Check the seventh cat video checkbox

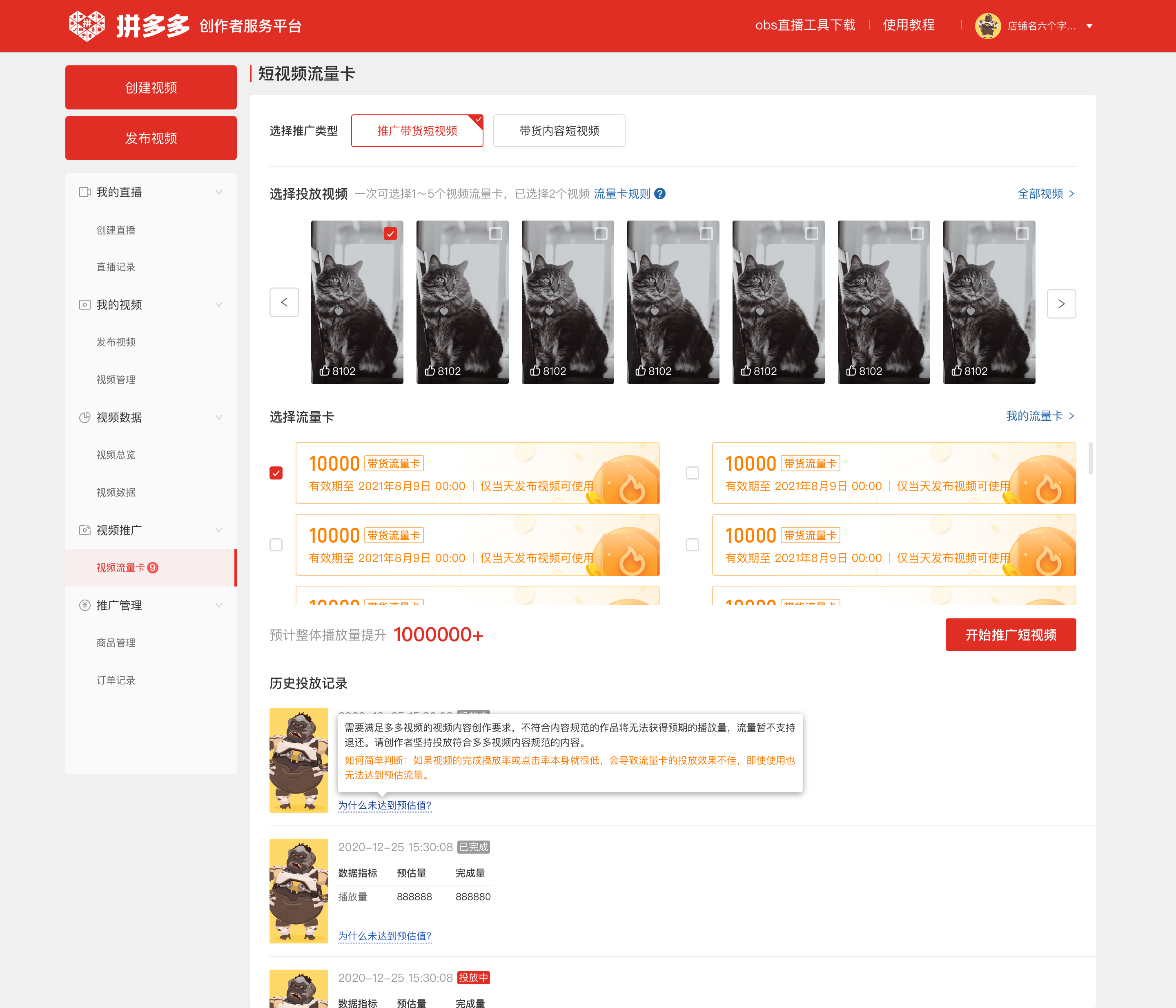tap(1022, 233)
